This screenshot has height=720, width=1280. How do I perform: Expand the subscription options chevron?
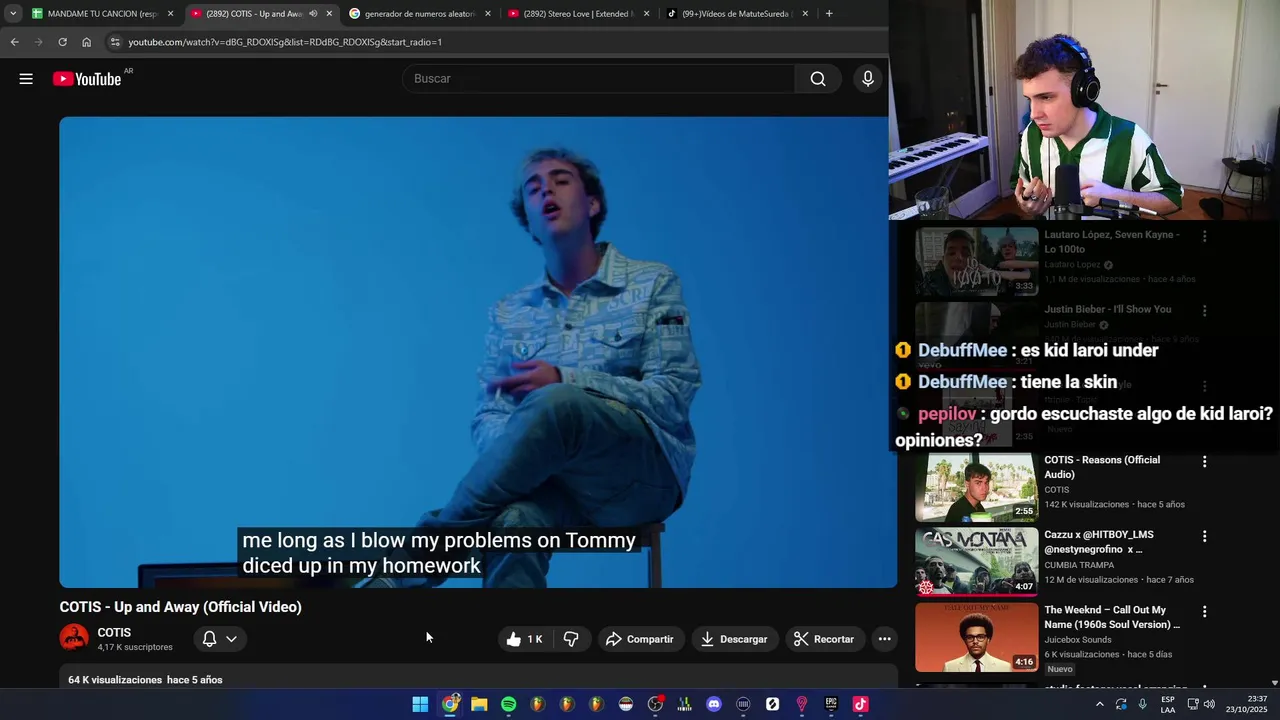tap(231, 639)
